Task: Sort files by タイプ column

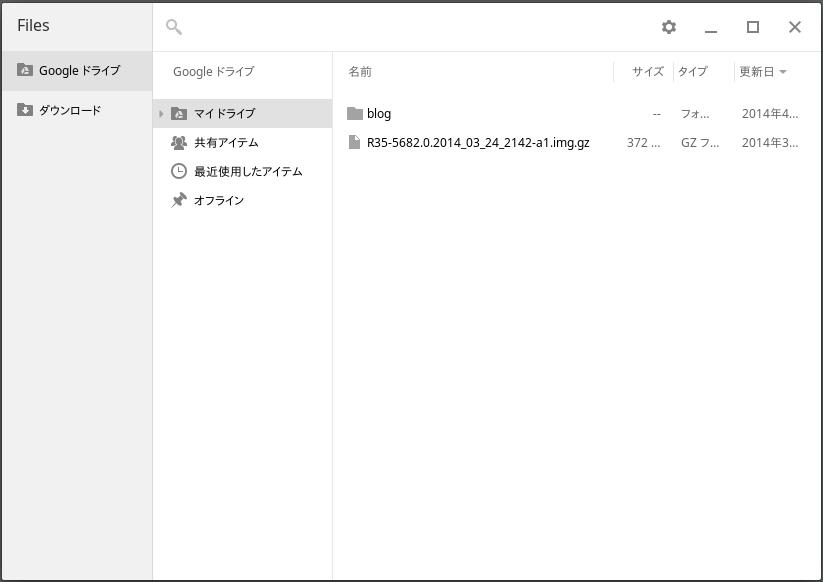Action: click(x=692, y=72)
